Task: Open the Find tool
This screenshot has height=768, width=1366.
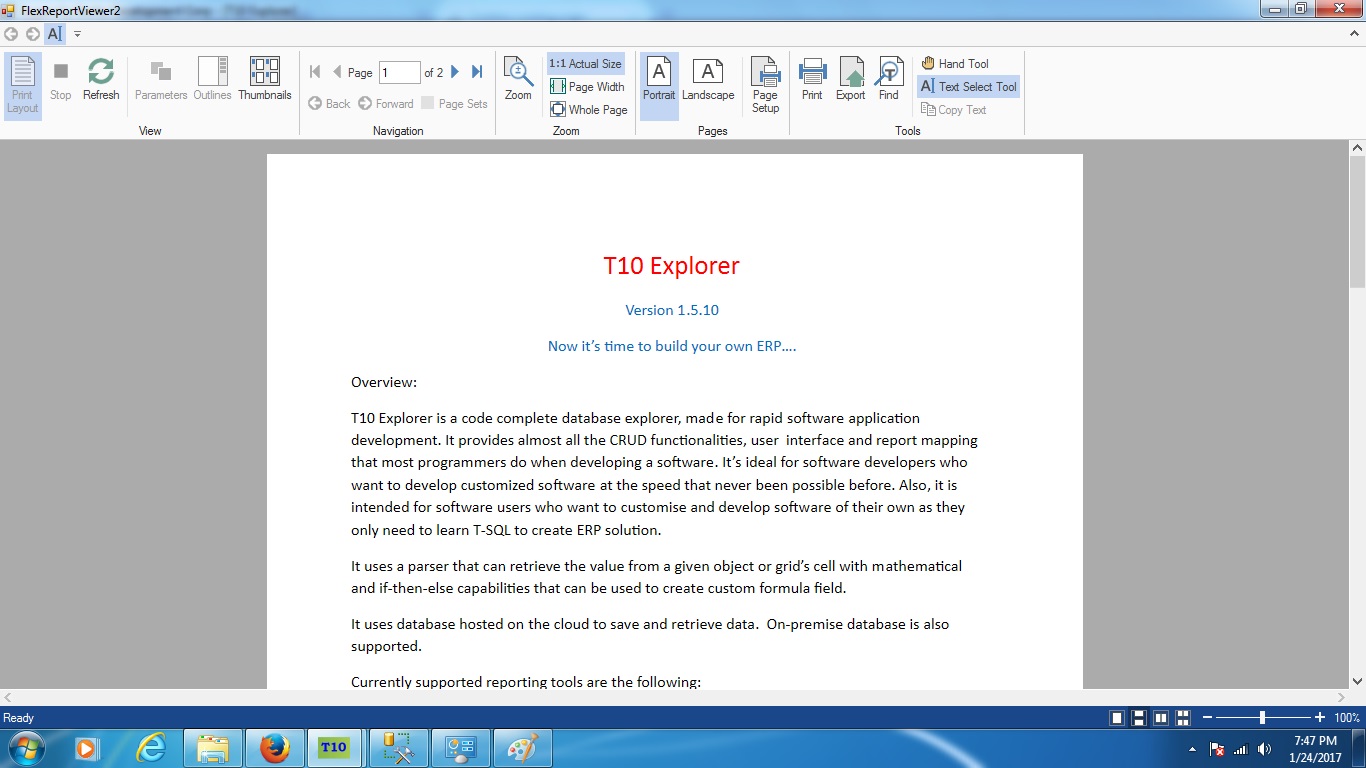Action: click(x=889, y=80)
